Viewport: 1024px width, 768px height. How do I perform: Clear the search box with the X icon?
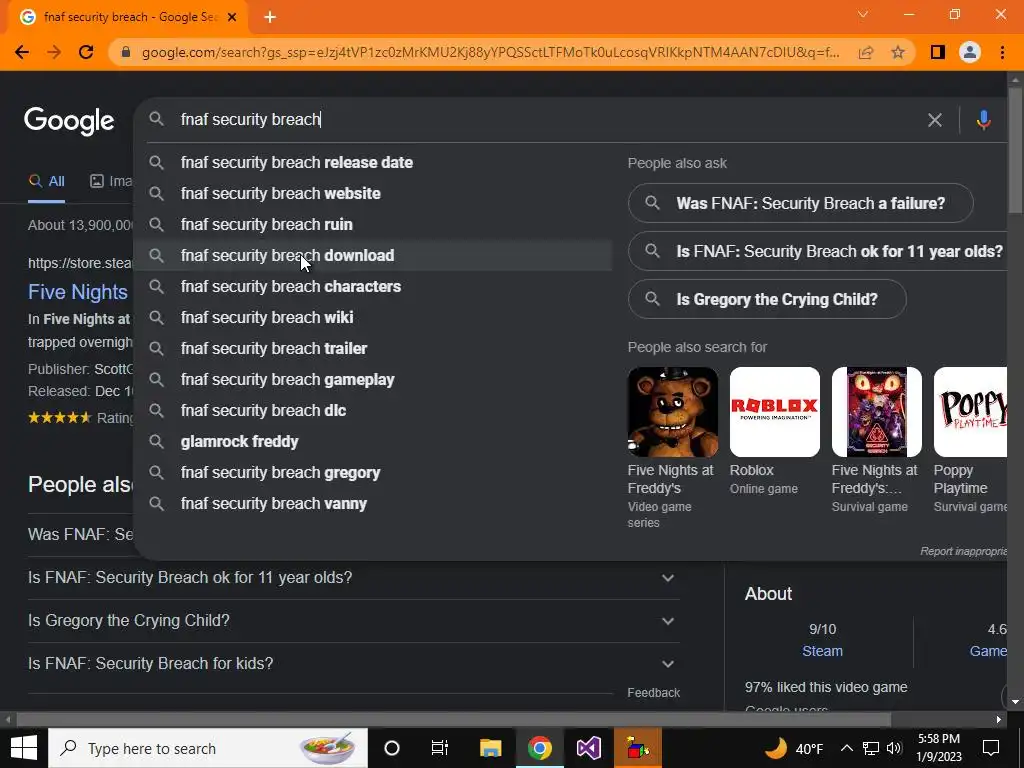coord(935,120)
